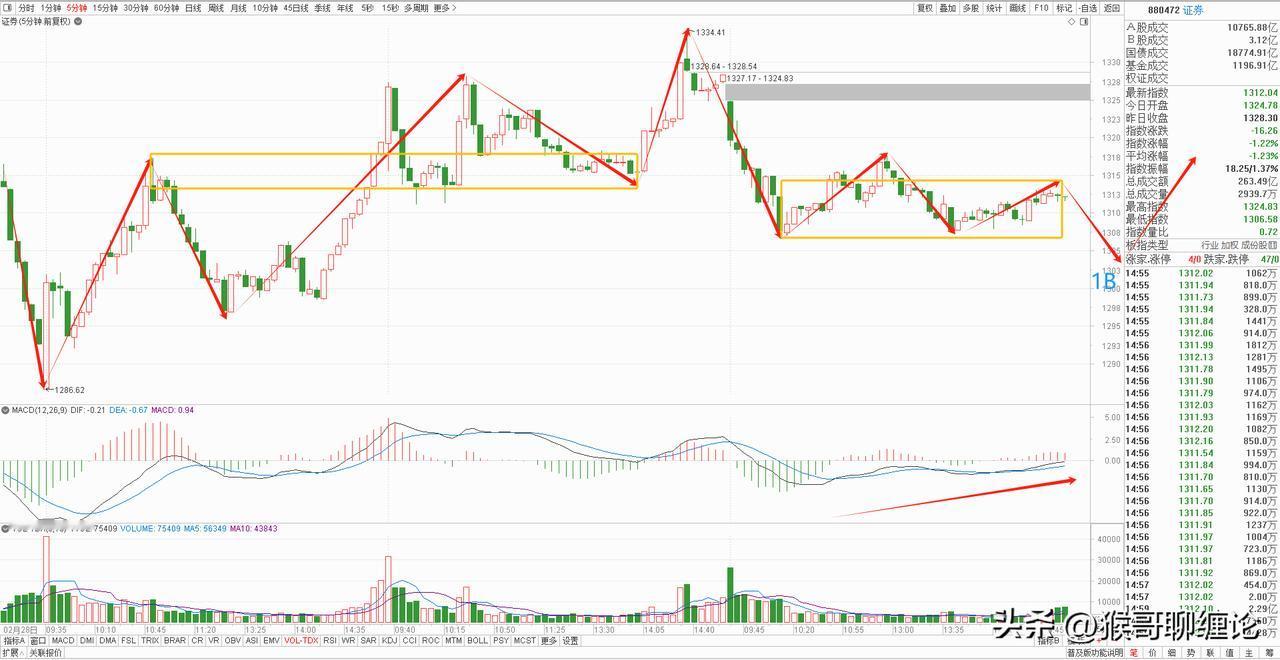Click the 返回 back button
This screenshot has height=660, width=1280.
[1112, 8]
